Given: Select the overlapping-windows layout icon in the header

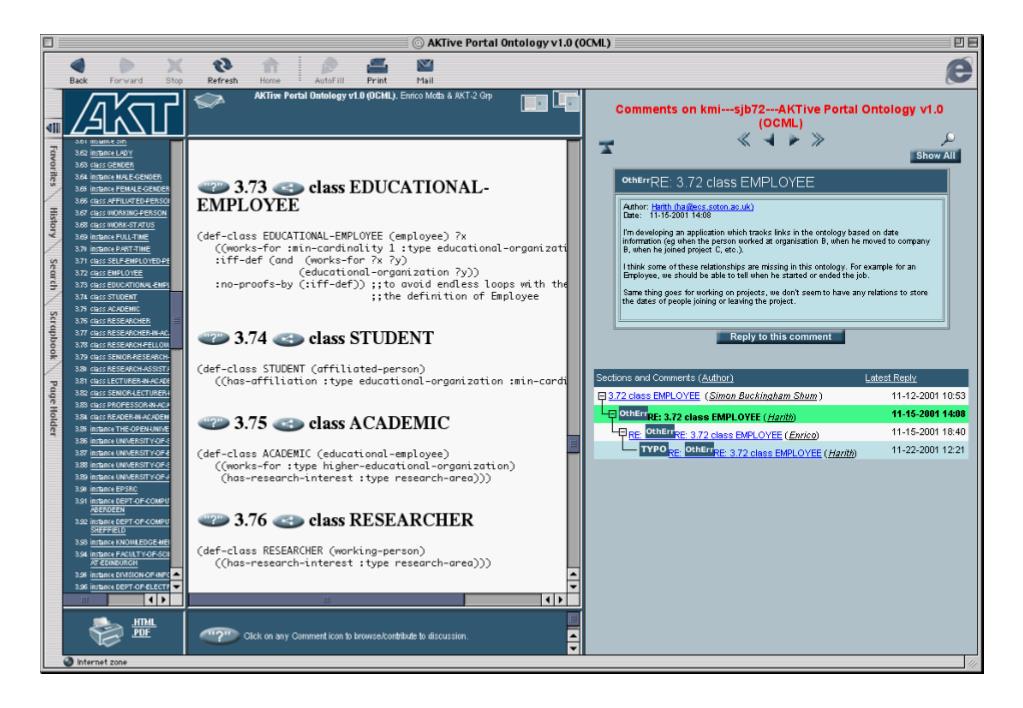Looking at the screenshot, I should [x=566, y=100].
